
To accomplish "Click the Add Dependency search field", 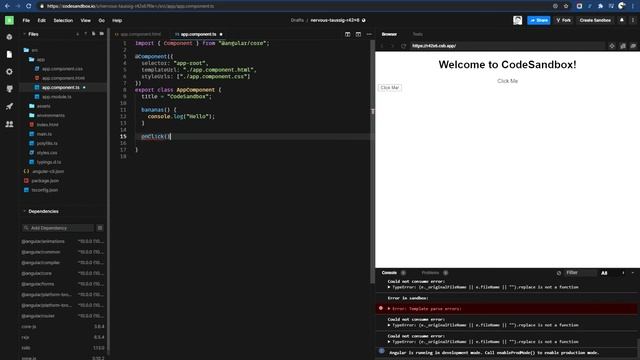I will click(58, 228).
